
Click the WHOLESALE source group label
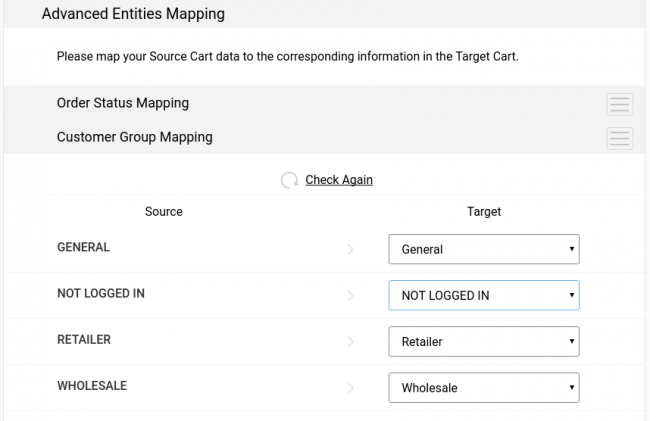[x=92, y=386]
